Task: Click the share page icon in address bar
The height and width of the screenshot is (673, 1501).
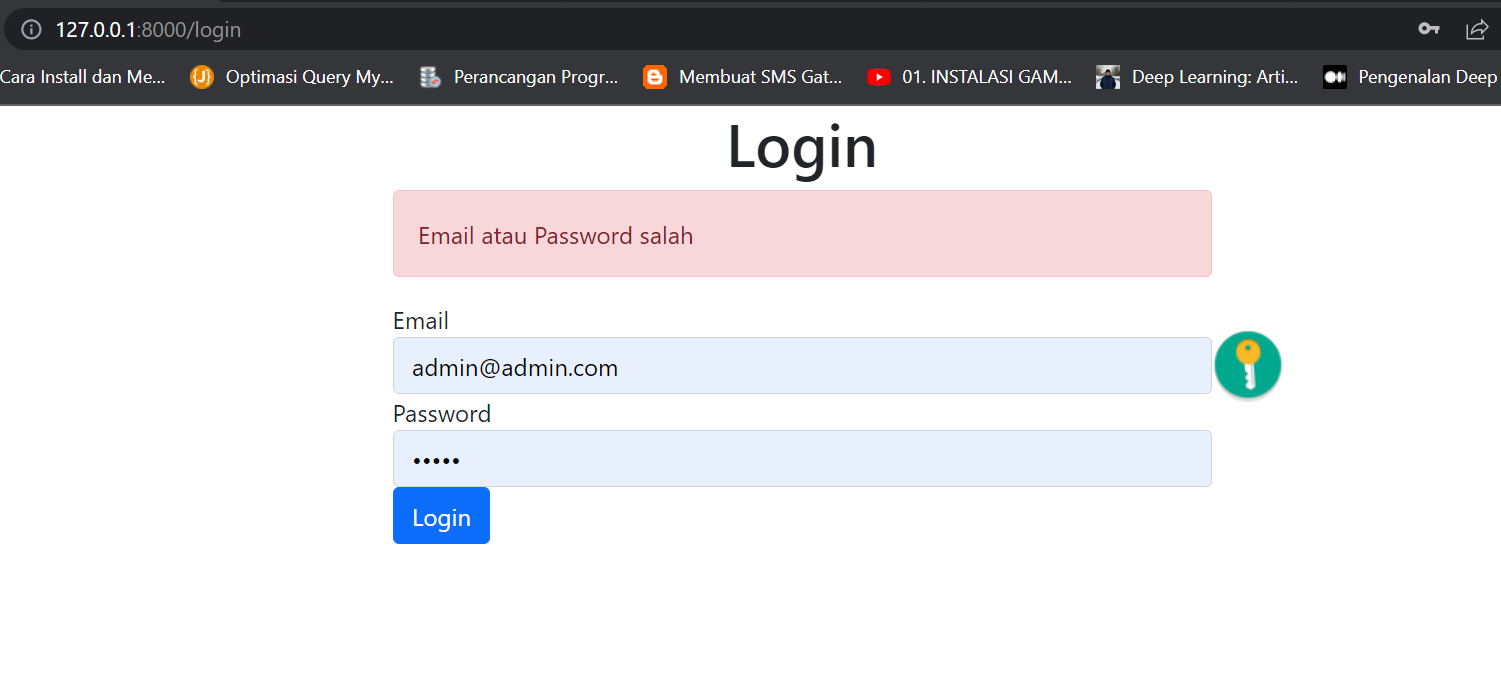Action: (1477, 29)
